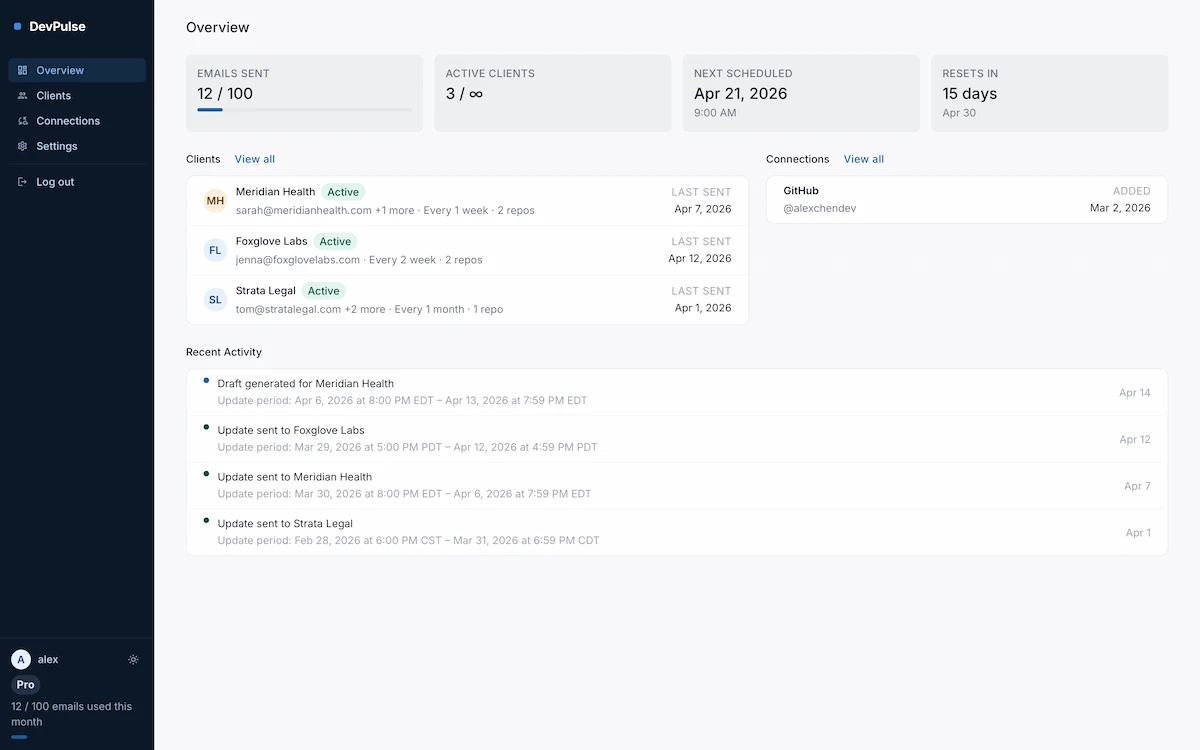1200x750 pixels.
Task: Click the DevPulse logo dot
Action: [18, 27]
